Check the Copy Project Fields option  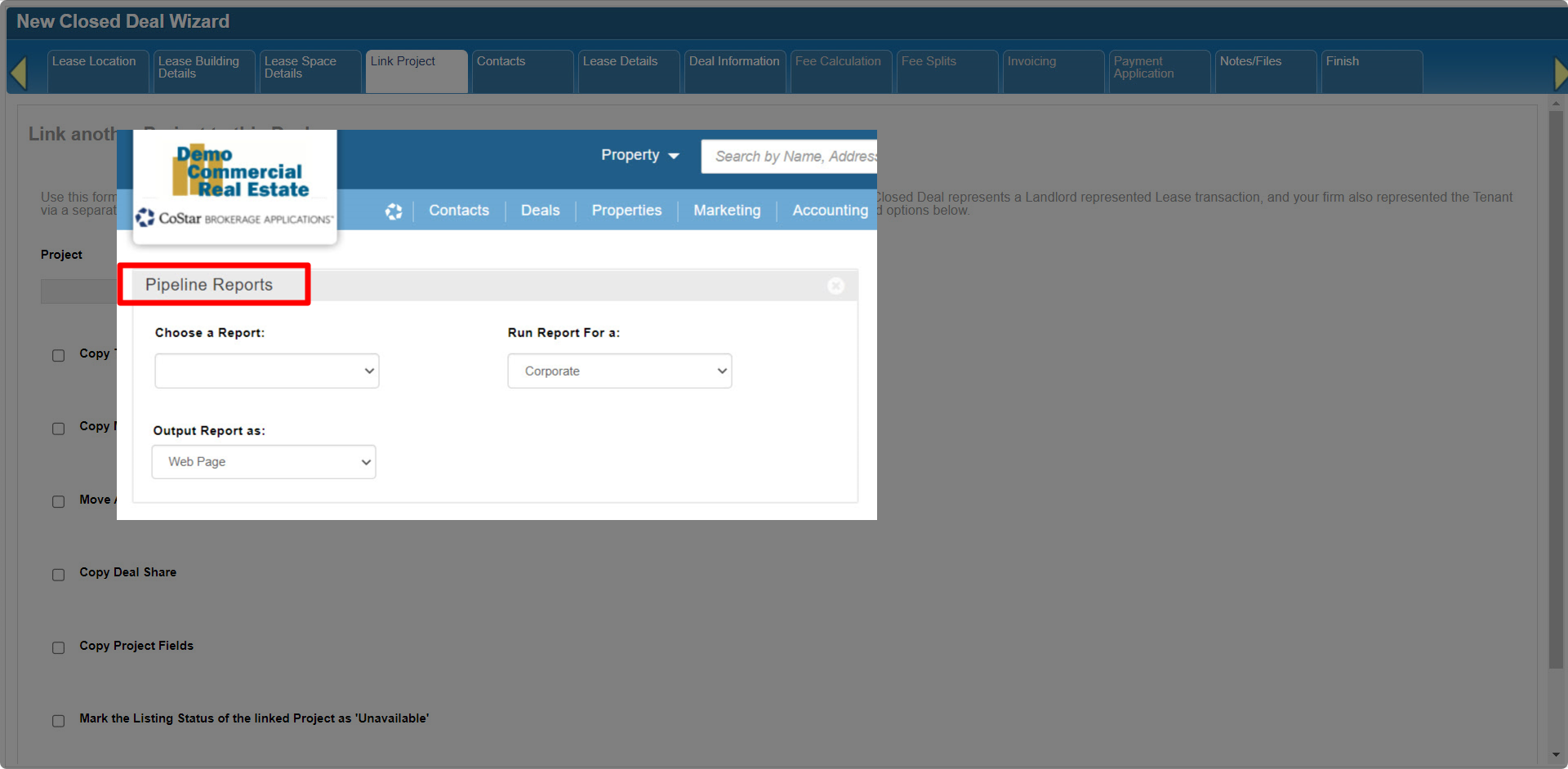coord(59,647)
